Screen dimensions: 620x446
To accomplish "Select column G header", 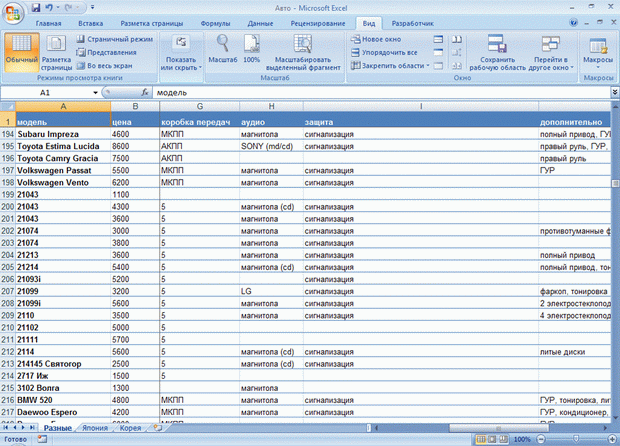I will (200, 106).
